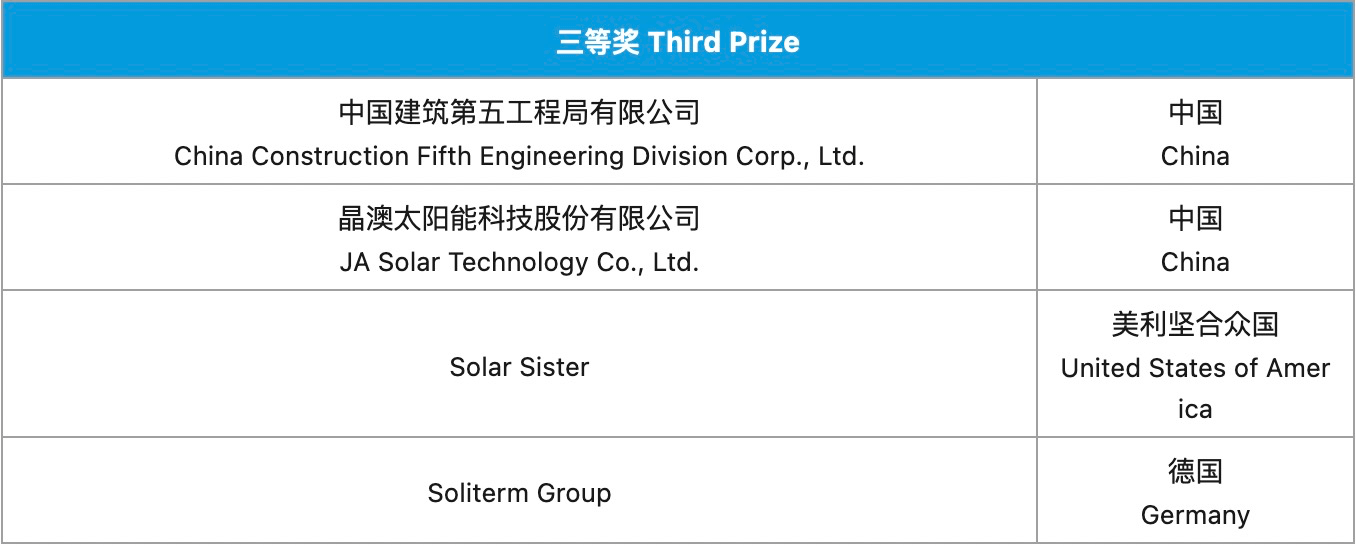Select JA Solar Technology Co., Ltd. text

(519, 262)
